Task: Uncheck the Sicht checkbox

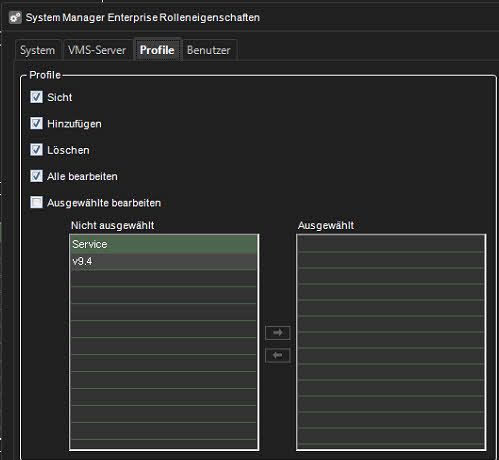Action: [x=36, y=97]
